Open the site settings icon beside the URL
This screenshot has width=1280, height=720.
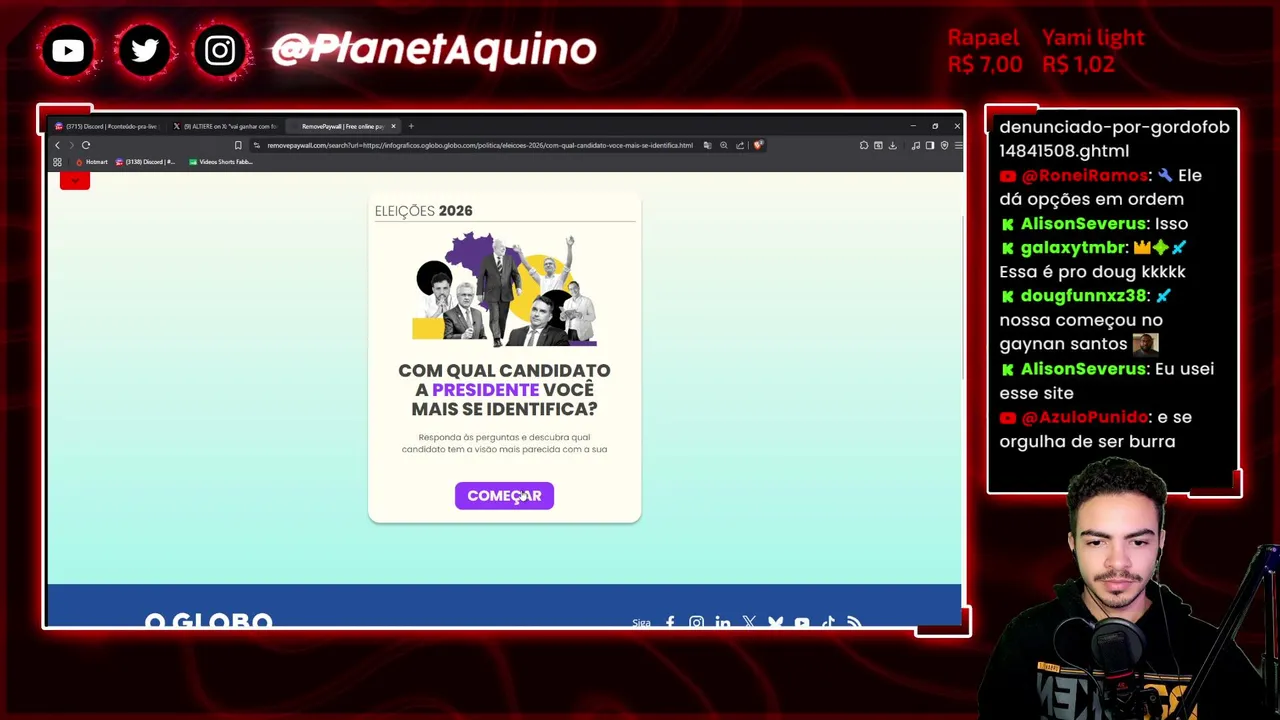(x=257, y=145)
